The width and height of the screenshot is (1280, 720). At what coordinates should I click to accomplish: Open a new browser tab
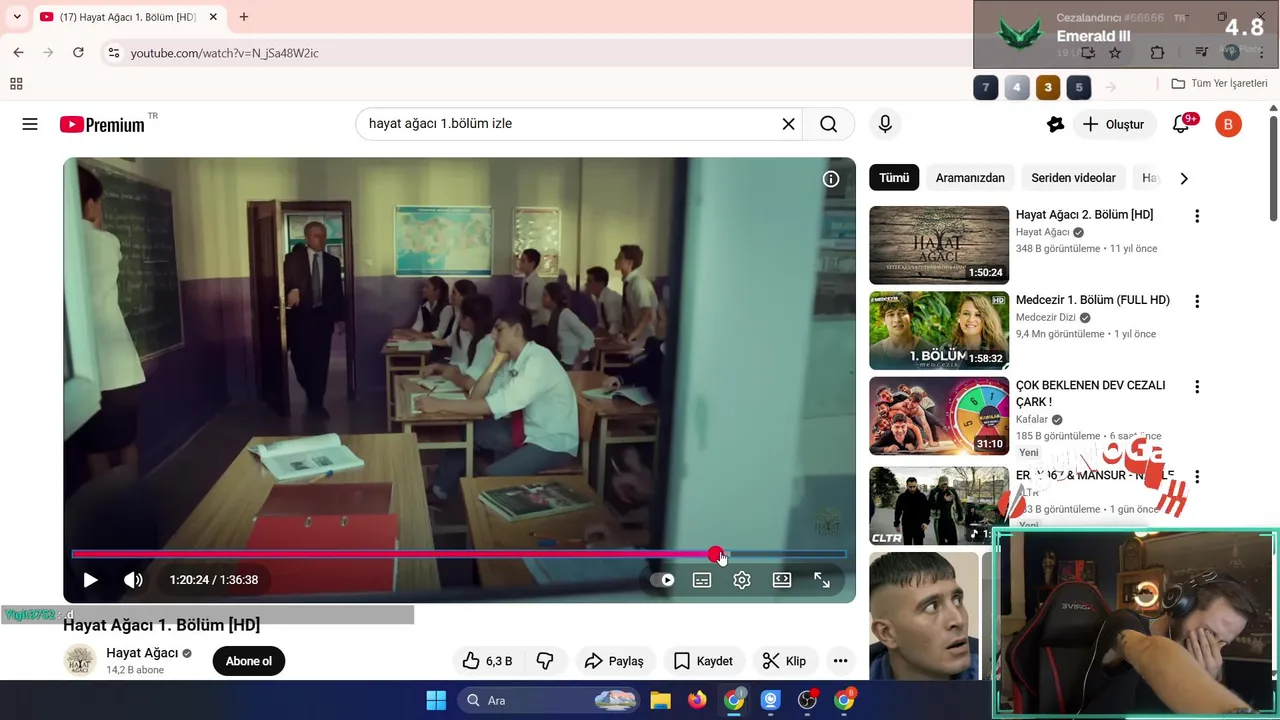pyautogui.click(x=244, y=17)
